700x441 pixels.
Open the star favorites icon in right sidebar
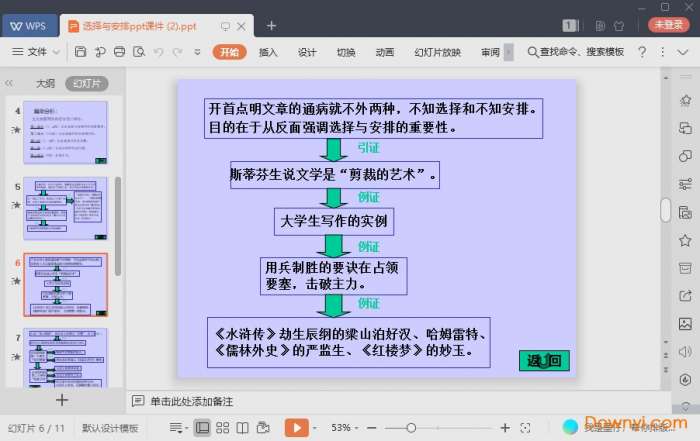pos(685,241)
